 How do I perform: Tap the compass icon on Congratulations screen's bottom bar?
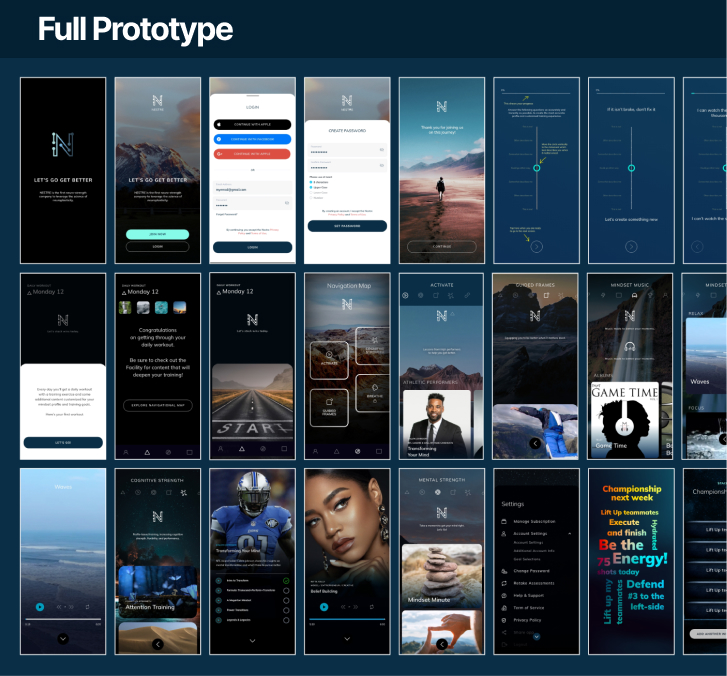tap(168, 452)
